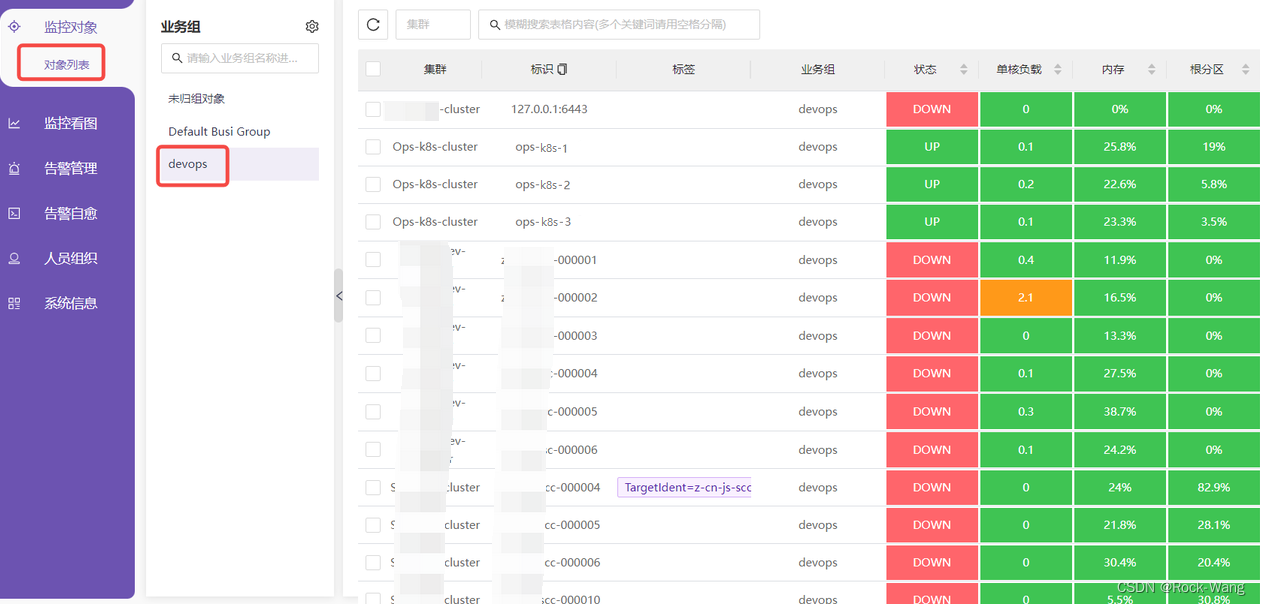Focus the table fuzzy search field
Viewport: 1261px width, 605px height.
point(619,25)
